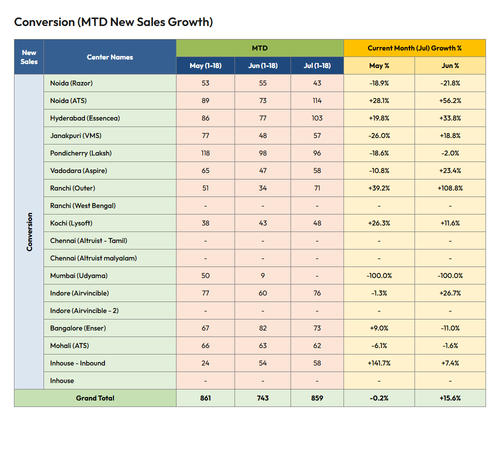This screenshot has width=500, height=450.
Task: Click Indore (Airvincible) May % value -1.3%
Action: point(379,293)
